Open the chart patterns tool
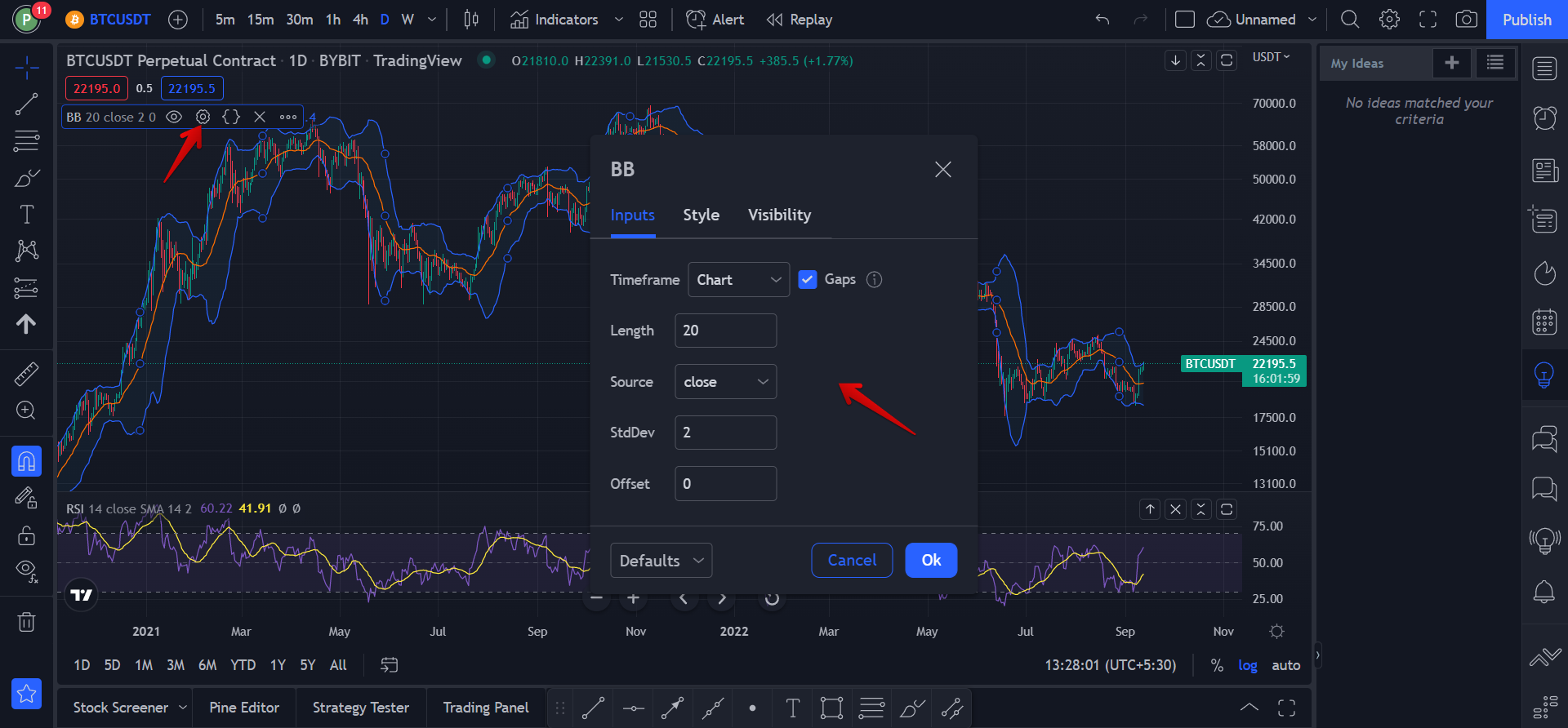This screenshot has height=728, width=1568. 26,251
